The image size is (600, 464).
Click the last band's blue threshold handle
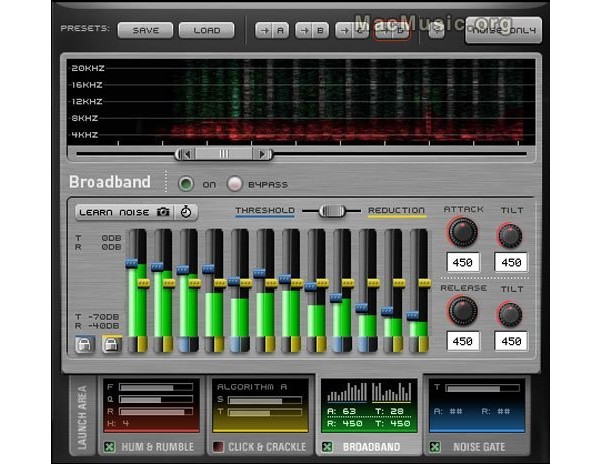point(412,315)
